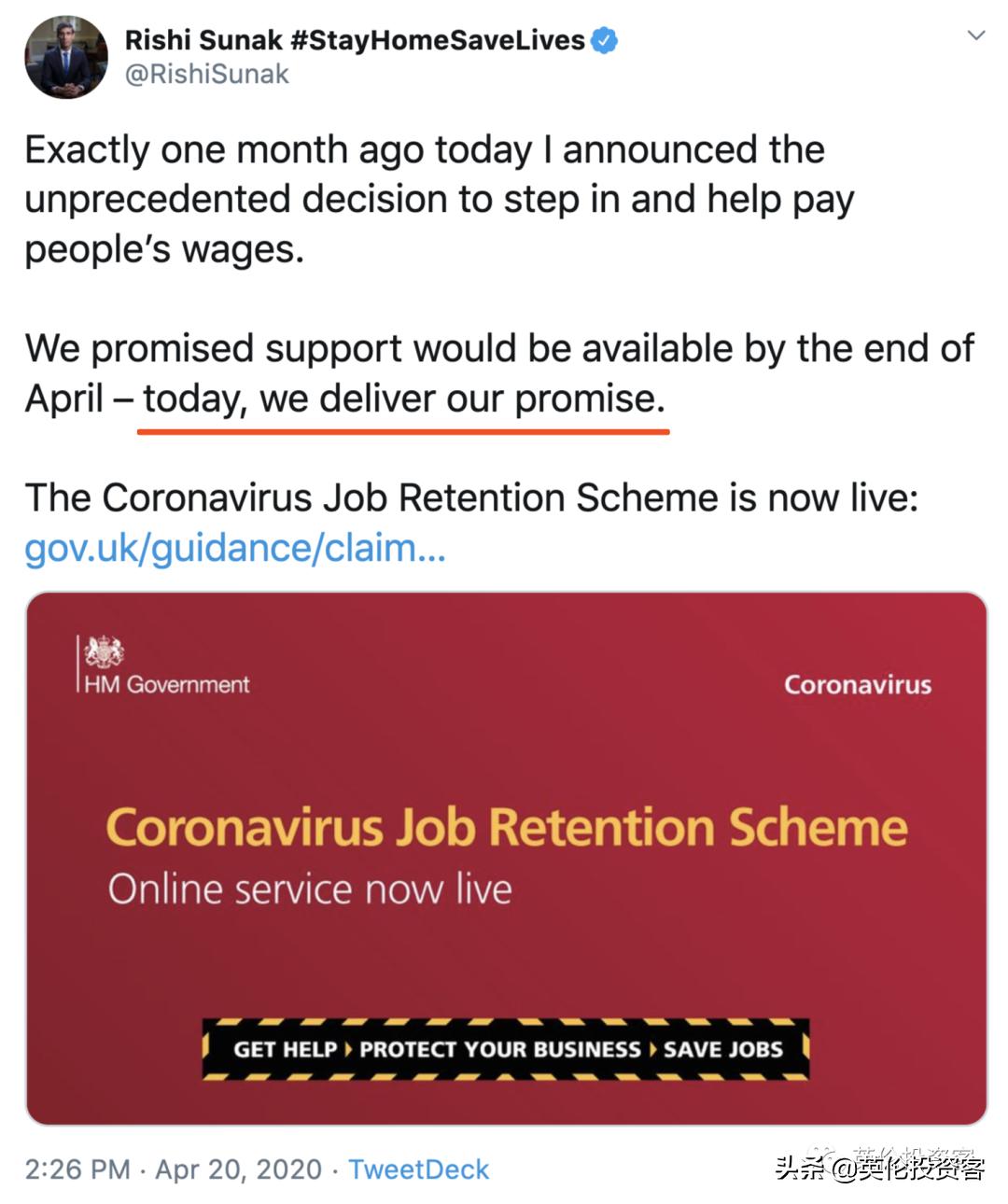Click the Online service now live text
This screenshot has height=1204, width=1008.
pyautogui.click(x=310, y=889)
